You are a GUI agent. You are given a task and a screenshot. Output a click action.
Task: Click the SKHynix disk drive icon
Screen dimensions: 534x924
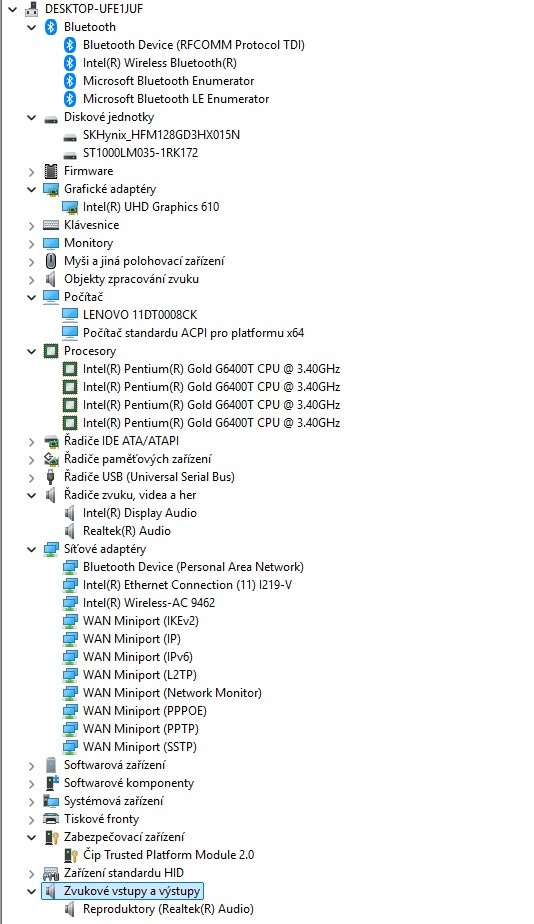click(70, 135)
